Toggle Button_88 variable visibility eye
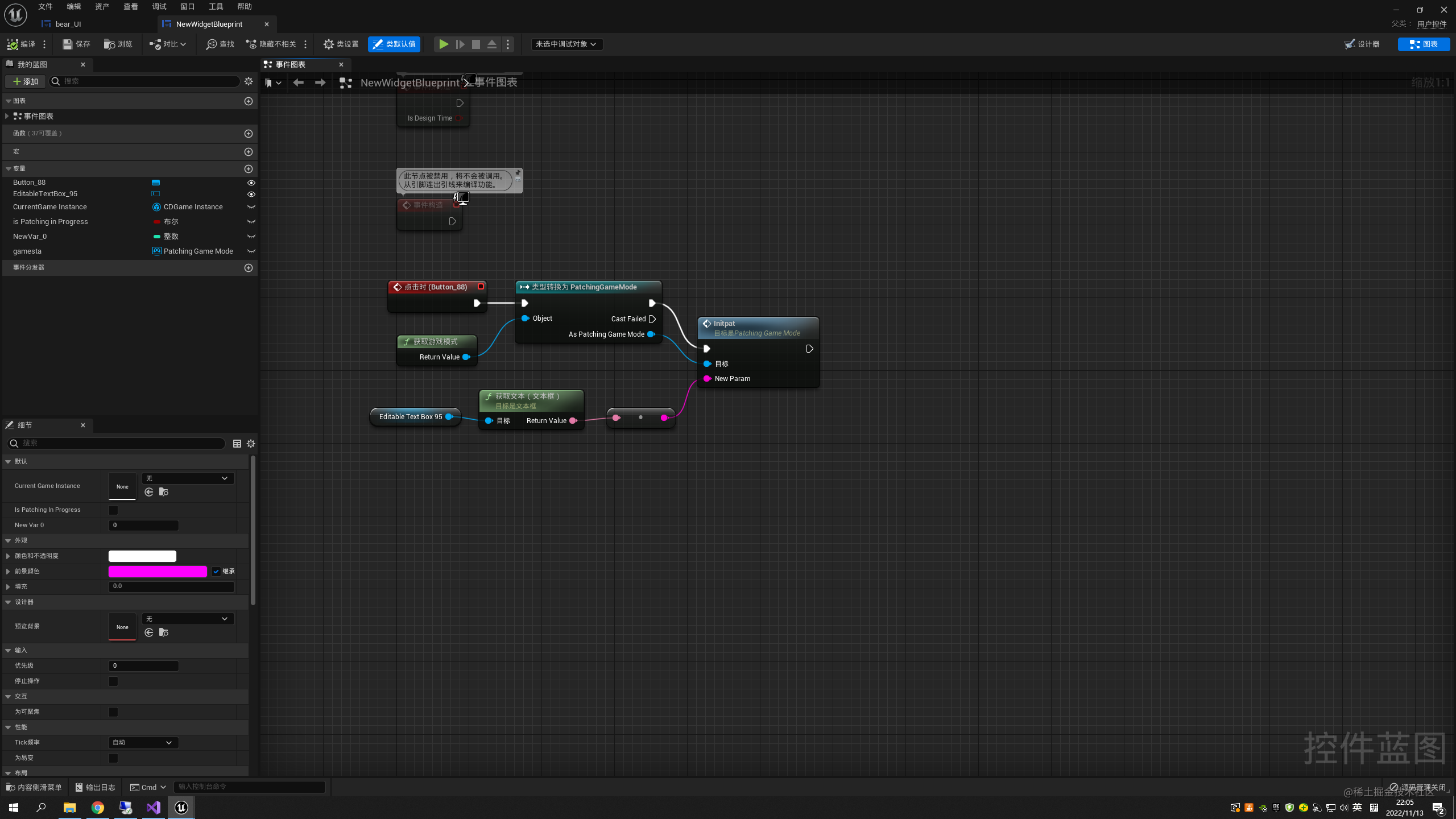1456x819 pixels. click(x=251, y=183)
